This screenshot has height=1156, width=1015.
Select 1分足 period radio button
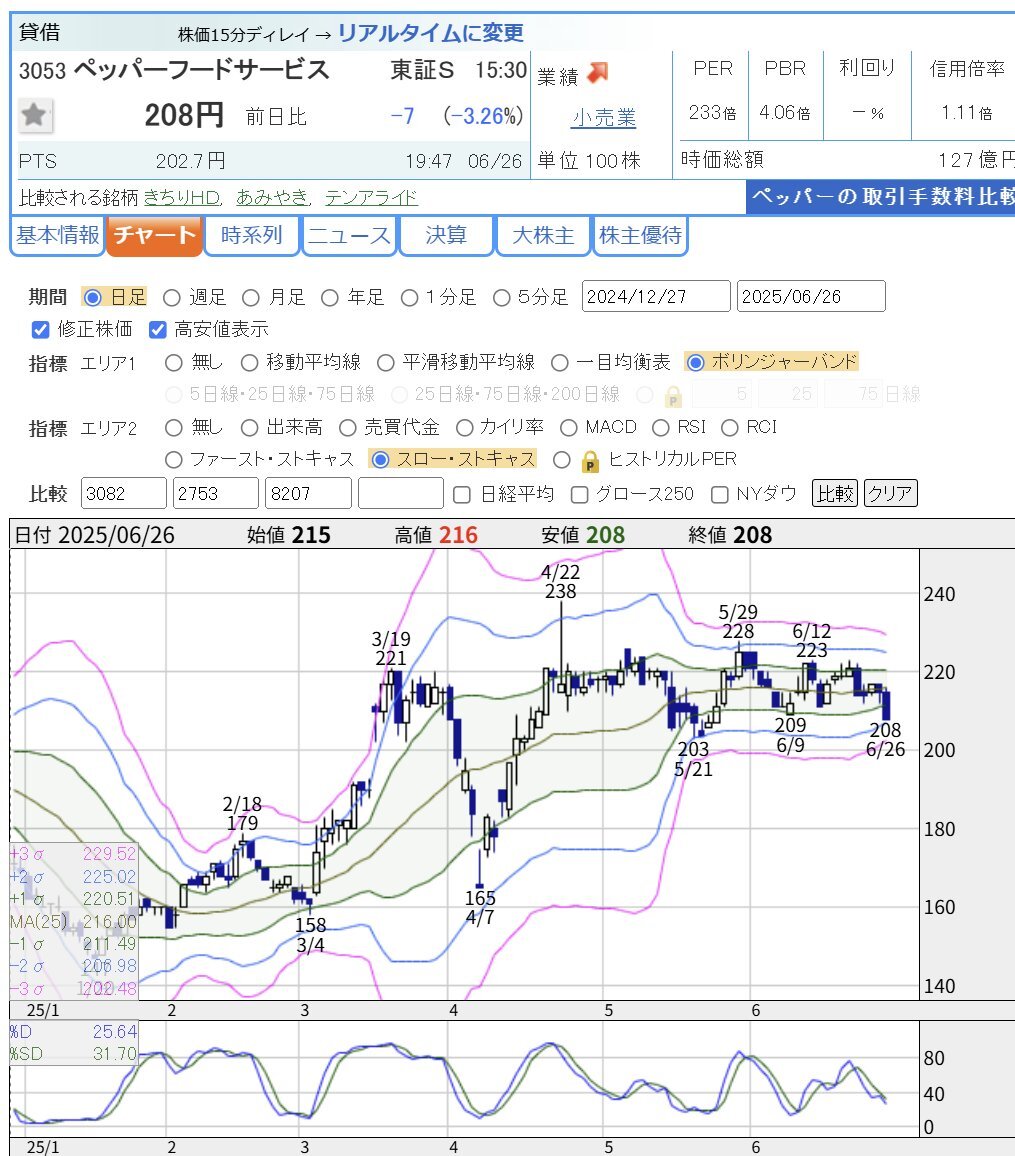point(409,298)
